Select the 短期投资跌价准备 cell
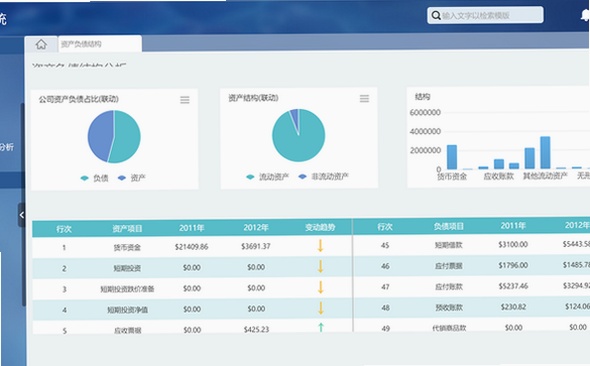The image size is (590, 366). pos(127,289)
